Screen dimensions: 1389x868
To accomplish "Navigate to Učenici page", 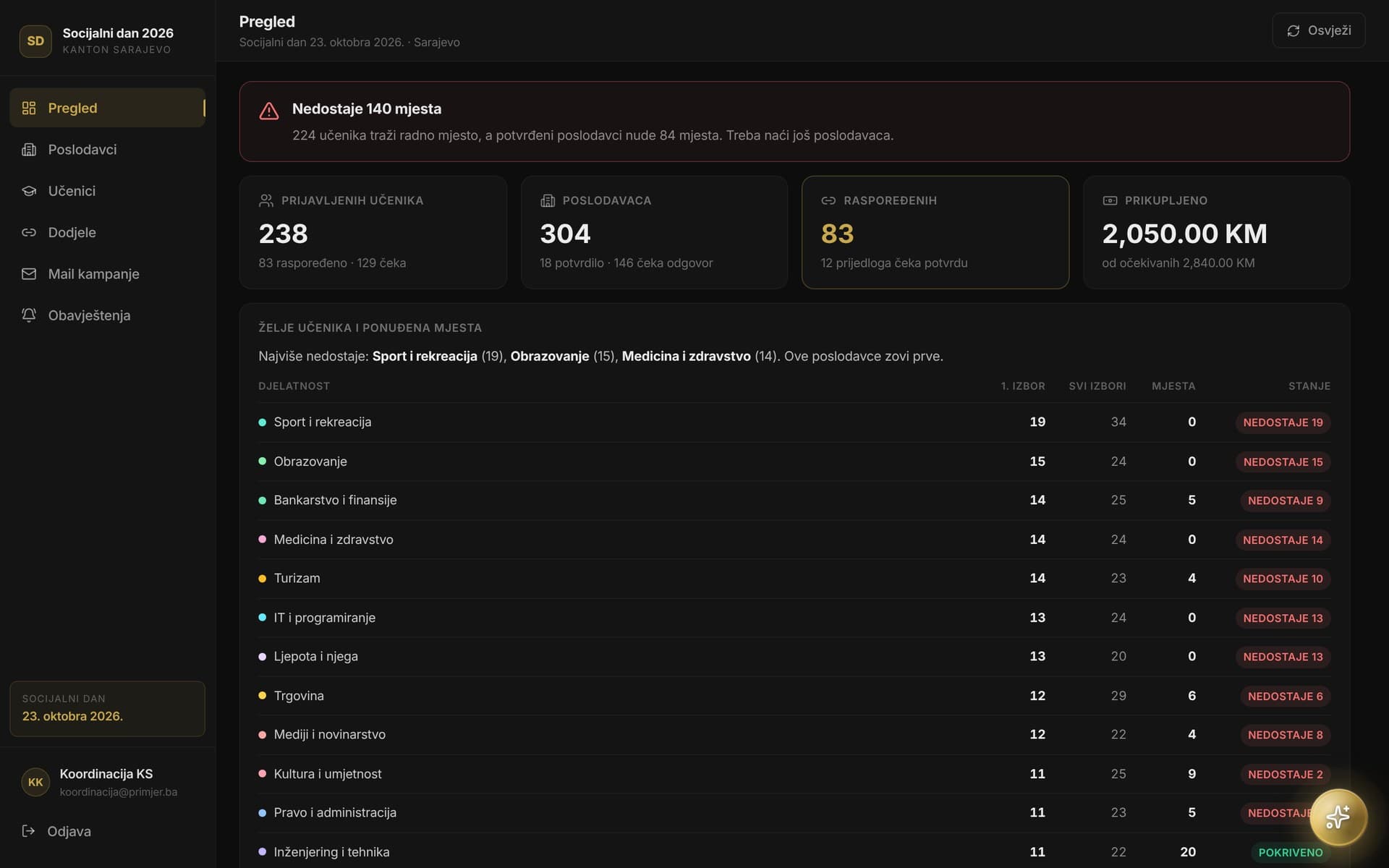I will tap(107, 191).
